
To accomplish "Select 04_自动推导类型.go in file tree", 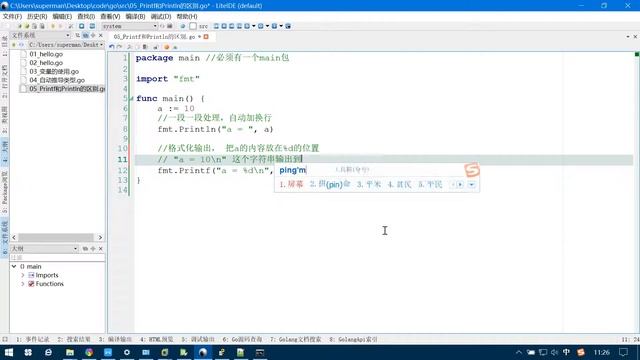I will (57, 80).
